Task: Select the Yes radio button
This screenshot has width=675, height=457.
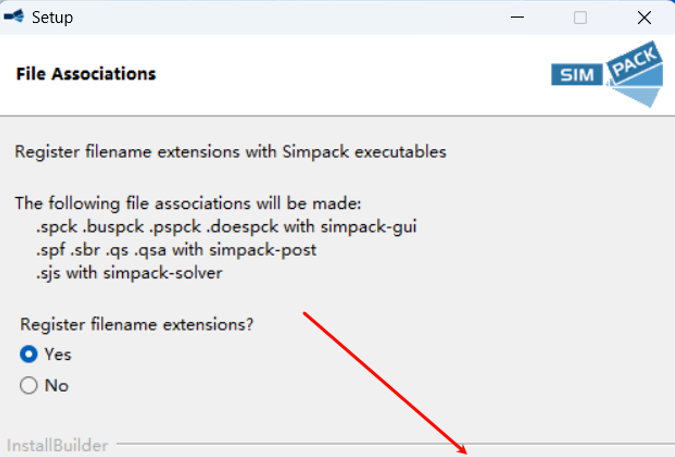Action: (29, 354)
